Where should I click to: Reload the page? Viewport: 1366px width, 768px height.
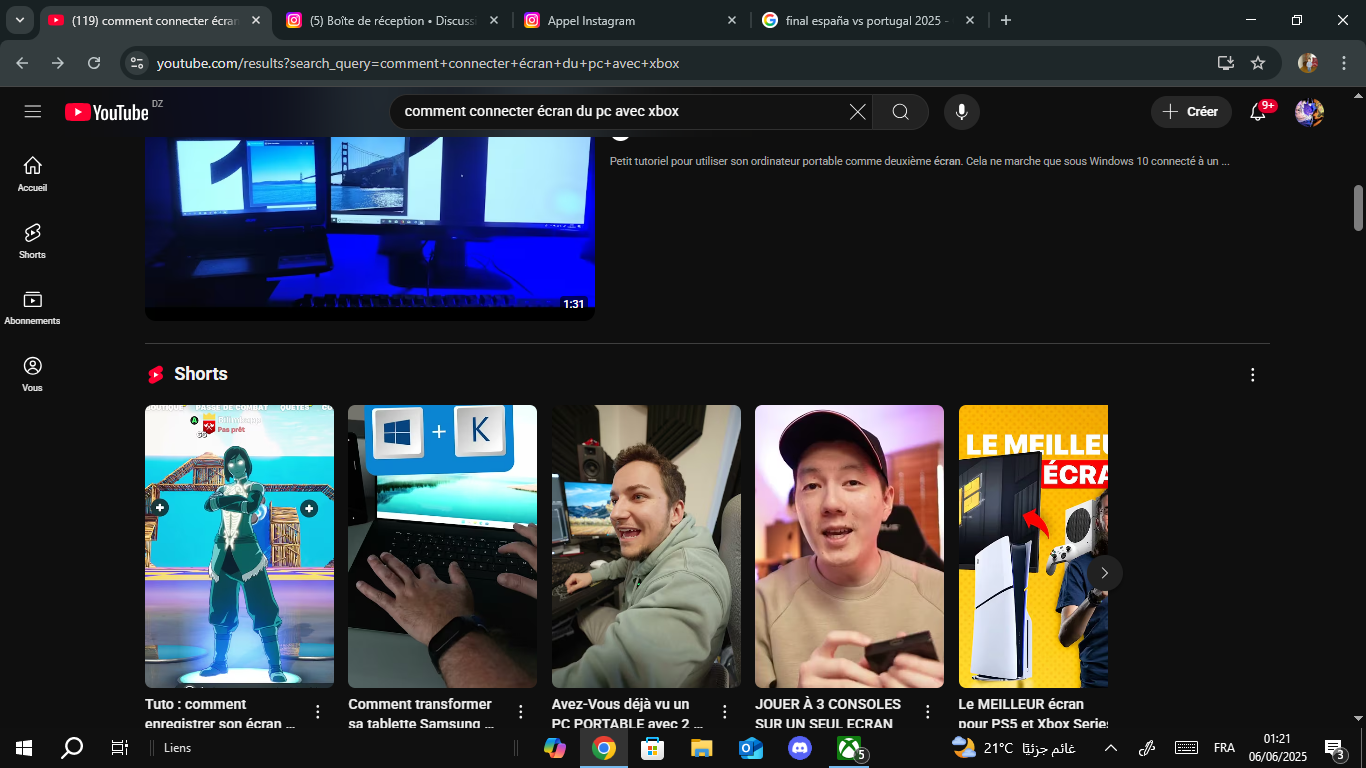click(x=94, y=63)
